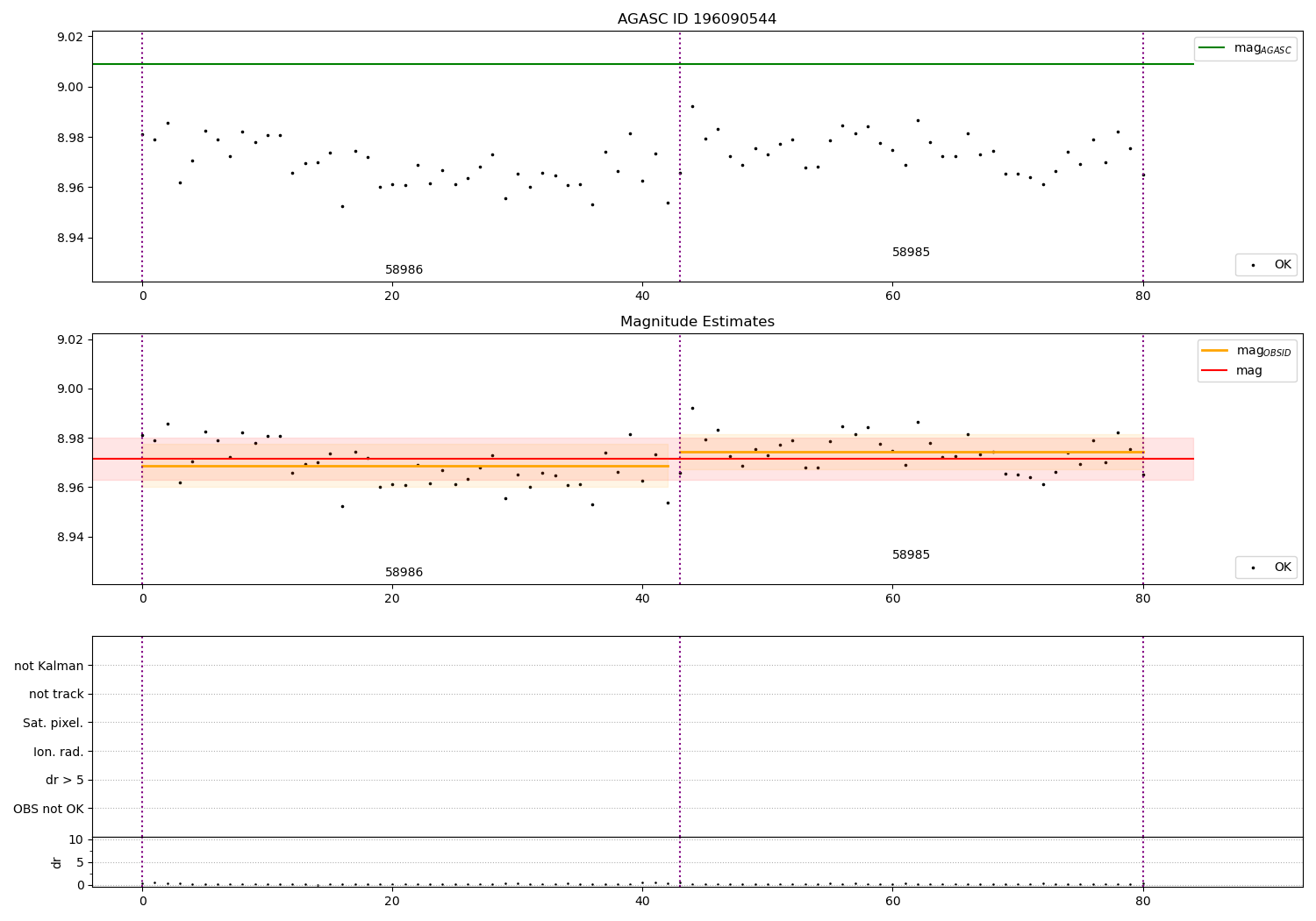
Task: Click the x-axis tick 40 in the bottom plot
Action: pyautogui.click(x=642, y=901)
